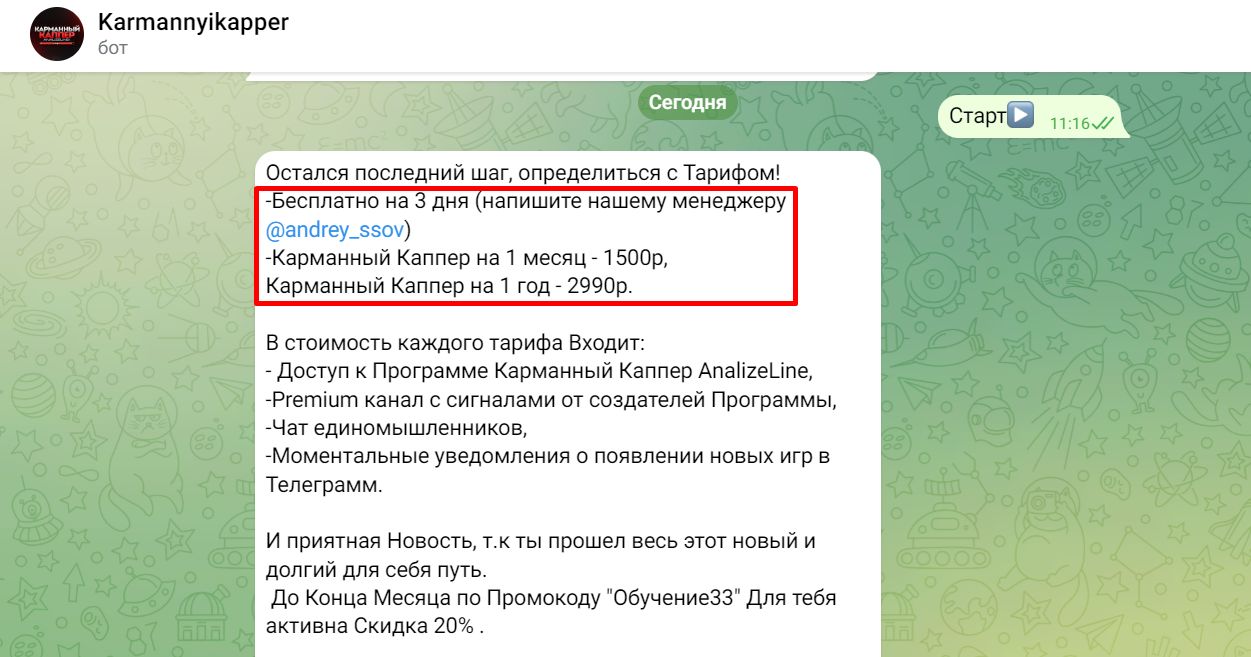Select the «Сегодня» date badge
The width and height of the screenshot is (1251, 657).
688,102
